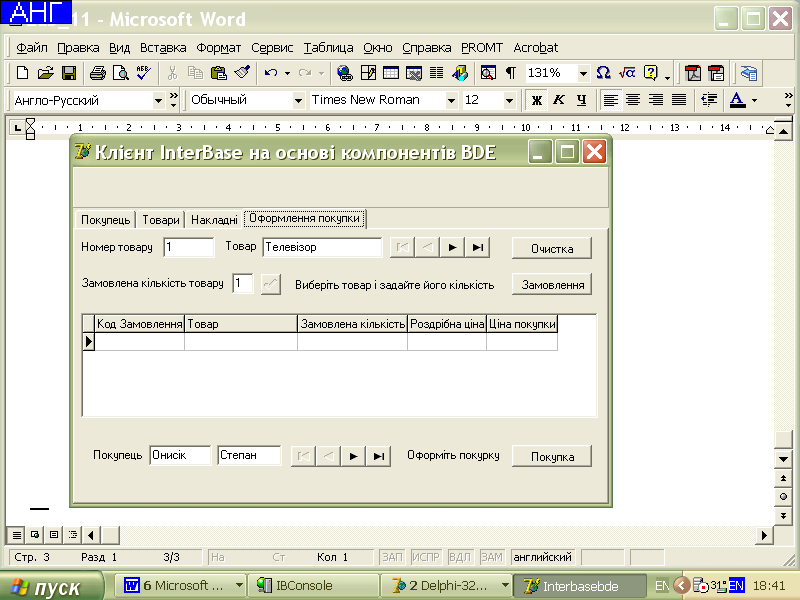Expand the undo history dropdown arrow
The width and height of the screenshot is (800, 600).
[x=287, y=73]
